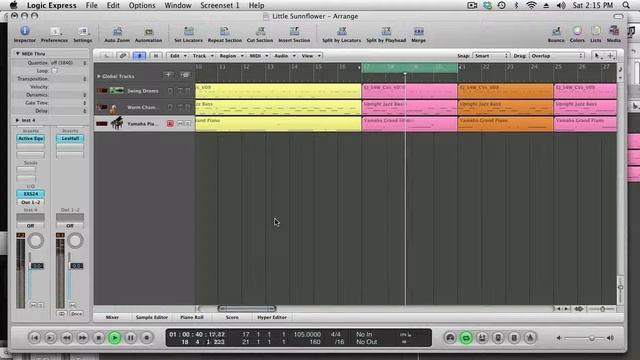Select the Yamaha piano track icon
Screen dimensions: 640x360
coord(117,123)
